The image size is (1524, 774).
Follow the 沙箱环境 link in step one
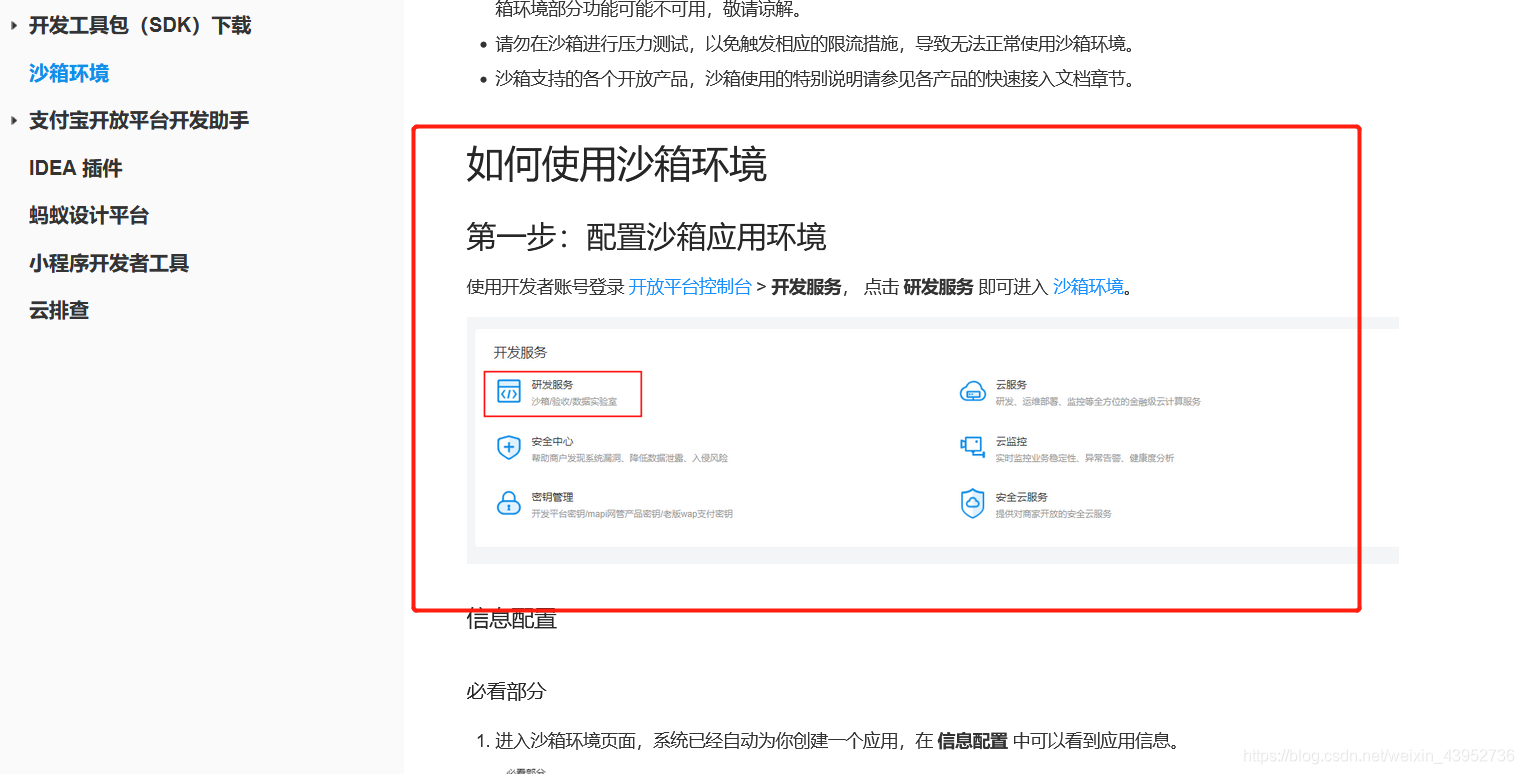(1088, 287)
